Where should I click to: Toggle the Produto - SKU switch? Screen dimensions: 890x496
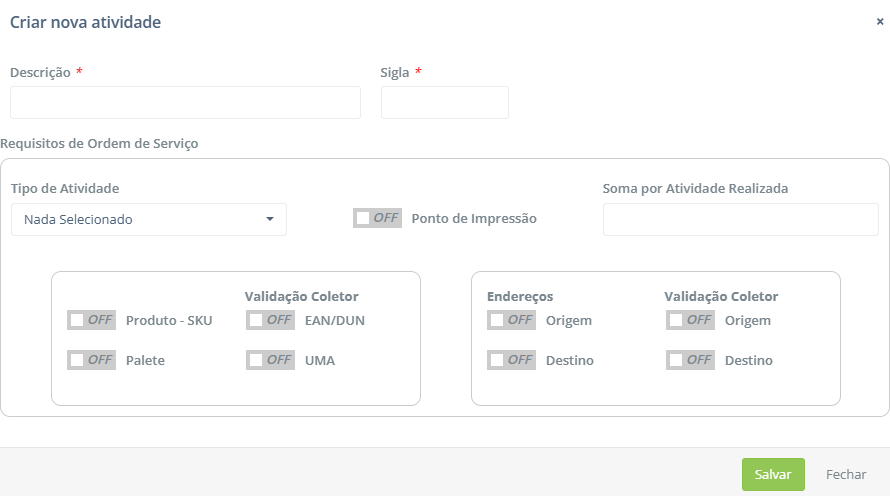coord(91,320)
